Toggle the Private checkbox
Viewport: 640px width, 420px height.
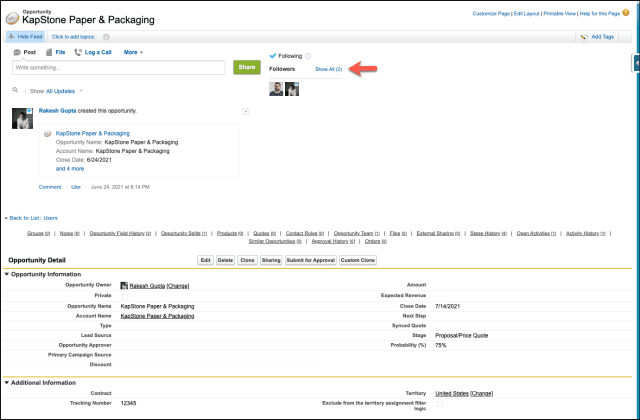[x=124, y=295]
